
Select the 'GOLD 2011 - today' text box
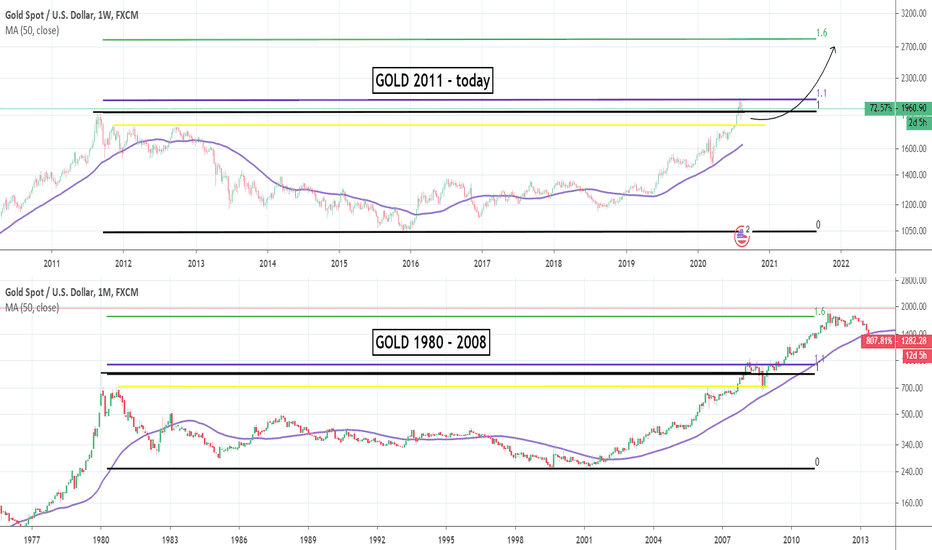point(433,80)
